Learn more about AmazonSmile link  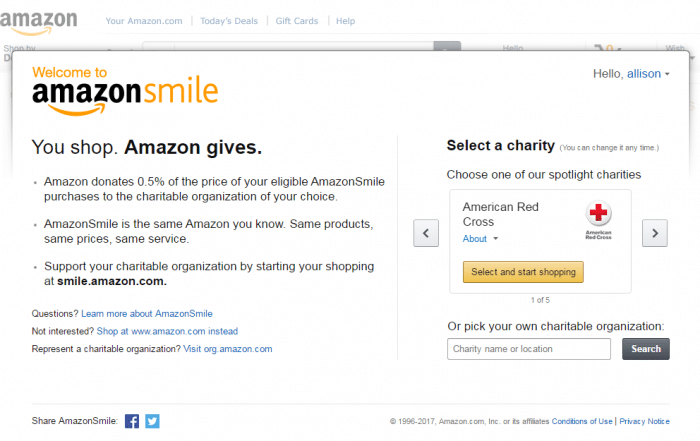[x=147, y=314]
